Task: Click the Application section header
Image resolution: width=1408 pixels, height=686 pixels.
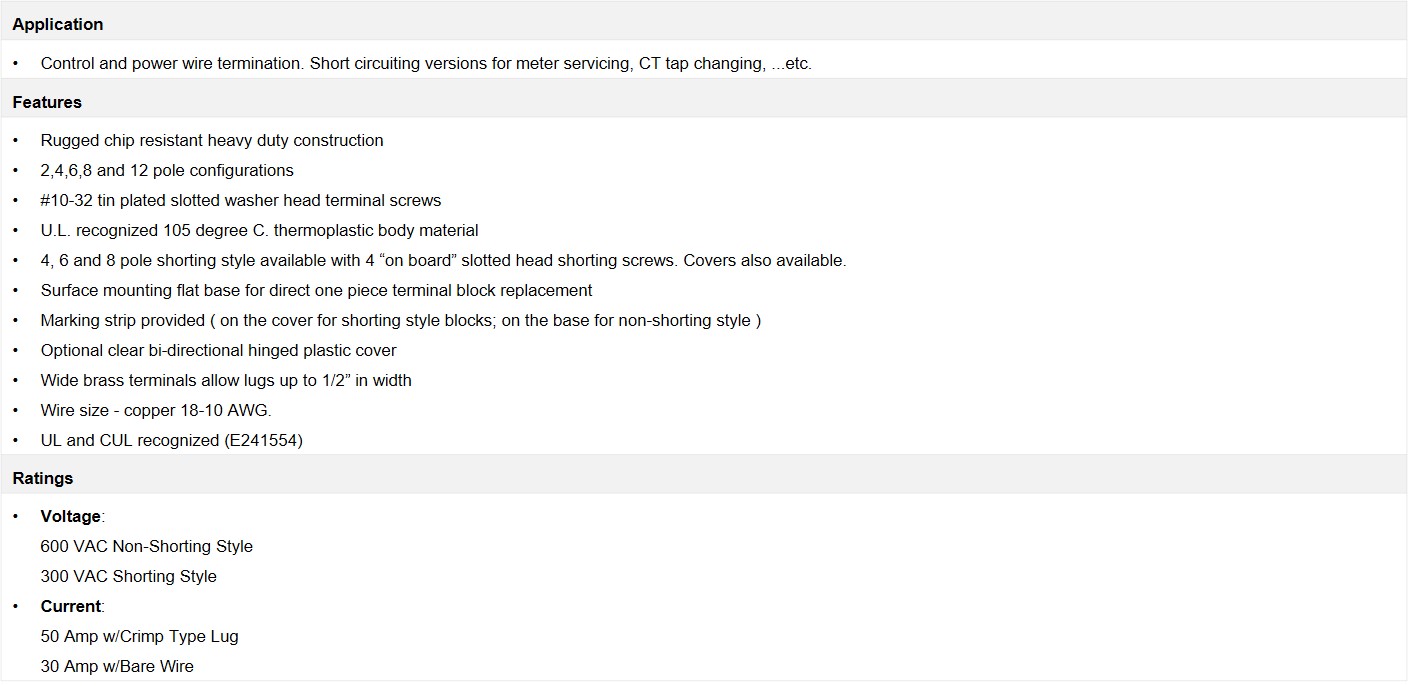Action: [x=57, y=24]
